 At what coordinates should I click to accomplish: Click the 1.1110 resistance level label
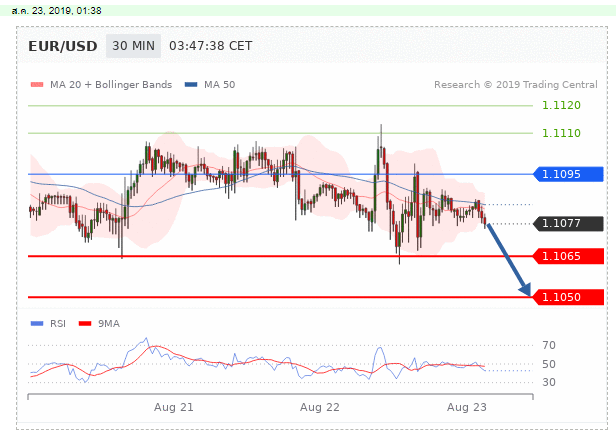(561, 133)
